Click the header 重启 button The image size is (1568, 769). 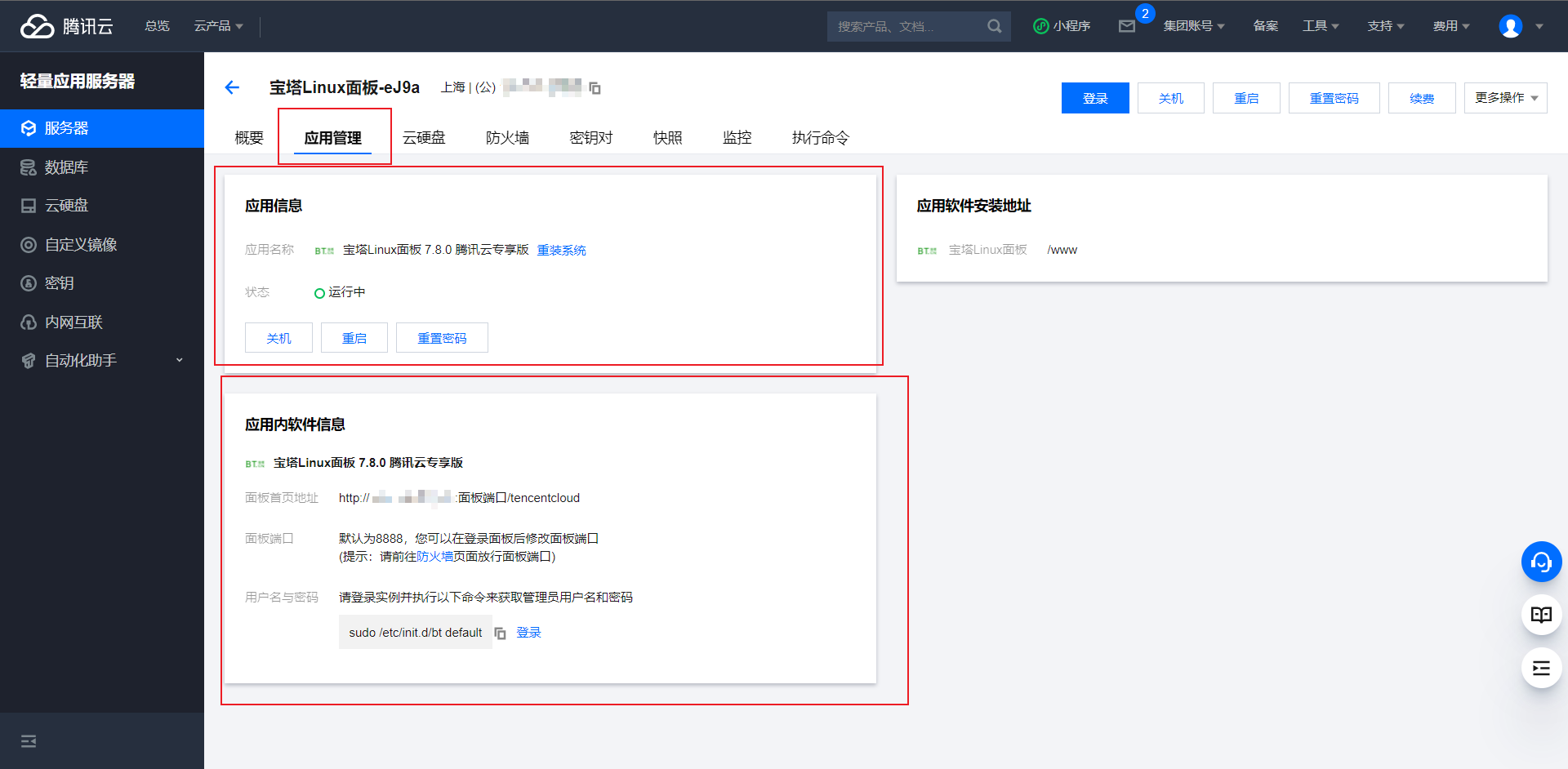point(1246,98)
